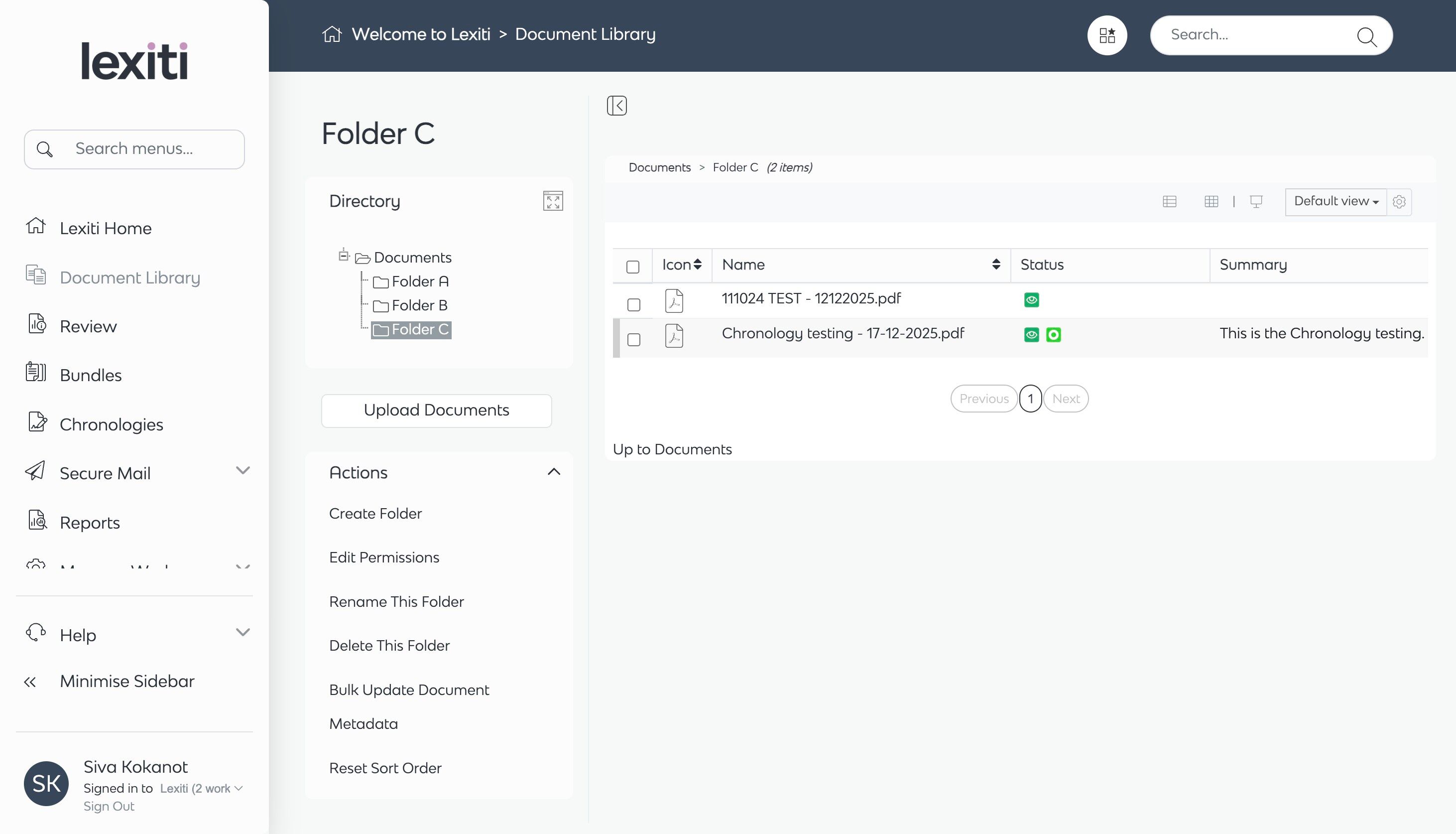Screen dimensions: 1456x834
Task: Open the Default view dropdown
Action: pyautogui.click(x=1335, y=202)
